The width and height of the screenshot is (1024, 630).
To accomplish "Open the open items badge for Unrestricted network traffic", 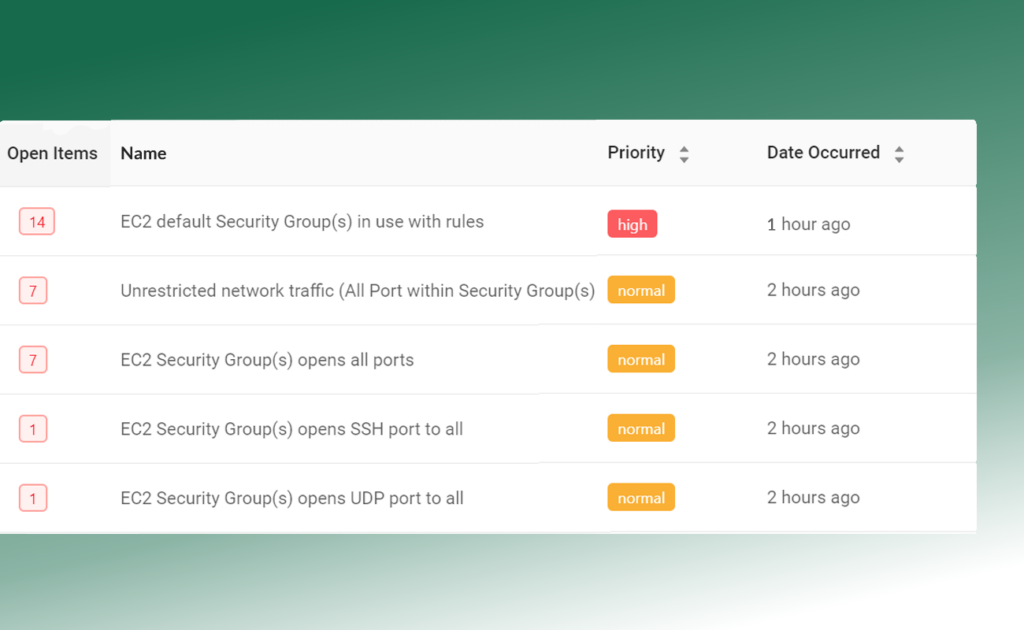I will pyautogui.click(x=33, y=291).
